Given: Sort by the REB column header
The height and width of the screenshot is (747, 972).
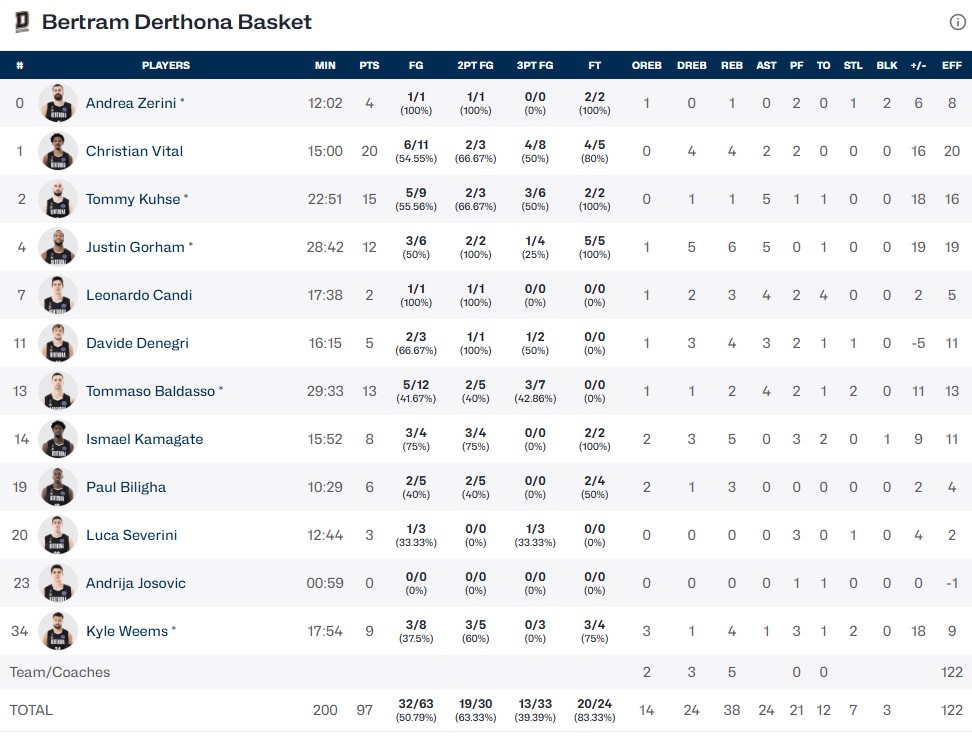Looking at the screenshot, I should (x=731, y=65).
